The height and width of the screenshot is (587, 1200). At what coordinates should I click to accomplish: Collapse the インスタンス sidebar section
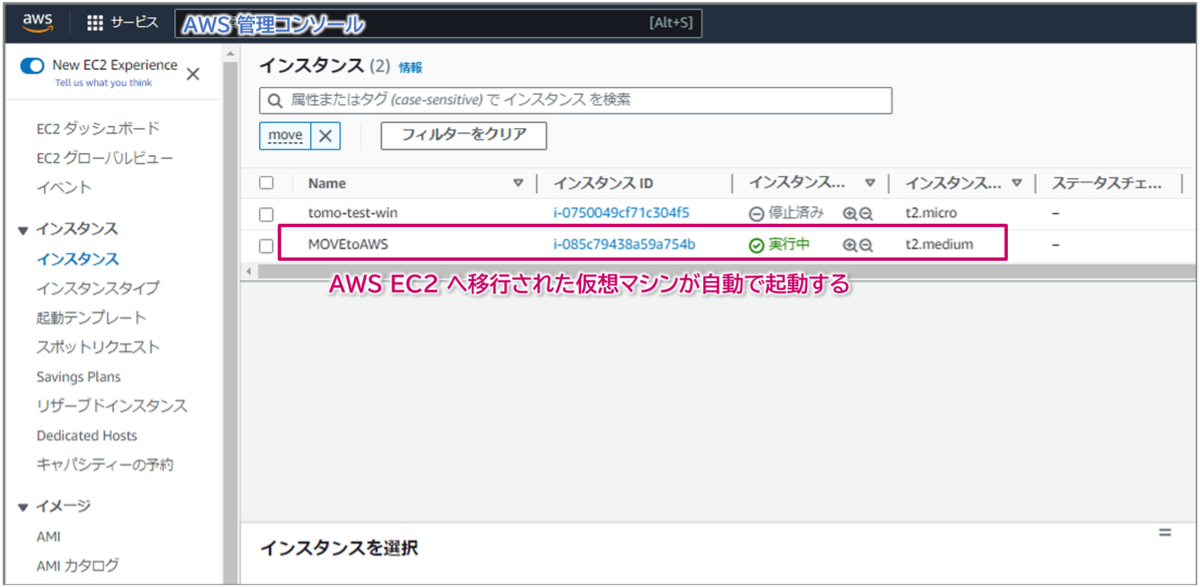click(24, 230)
